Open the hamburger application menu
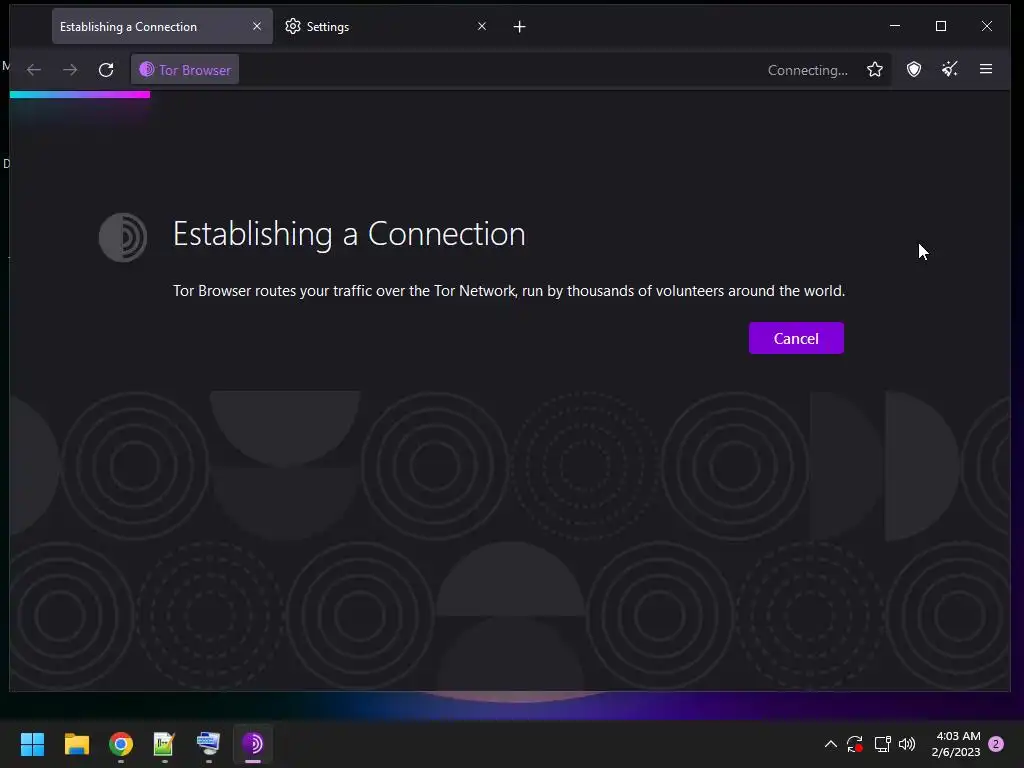This screenshot has height=768, width=1024. coord(985,69)
